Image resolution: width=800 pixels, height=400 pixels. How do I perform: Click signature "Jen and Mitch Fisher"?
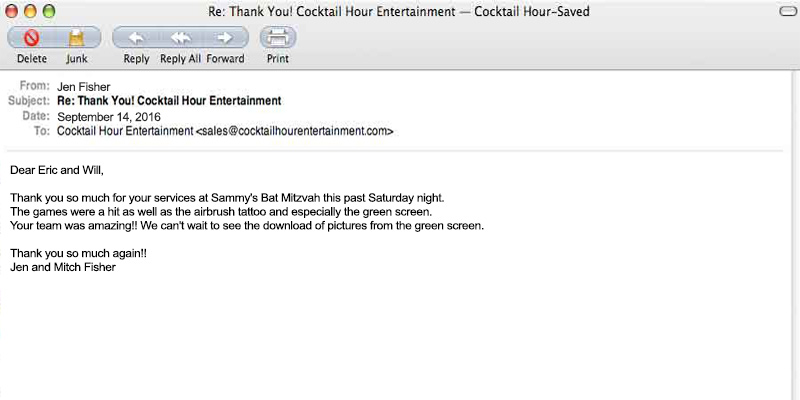(63, 267)
